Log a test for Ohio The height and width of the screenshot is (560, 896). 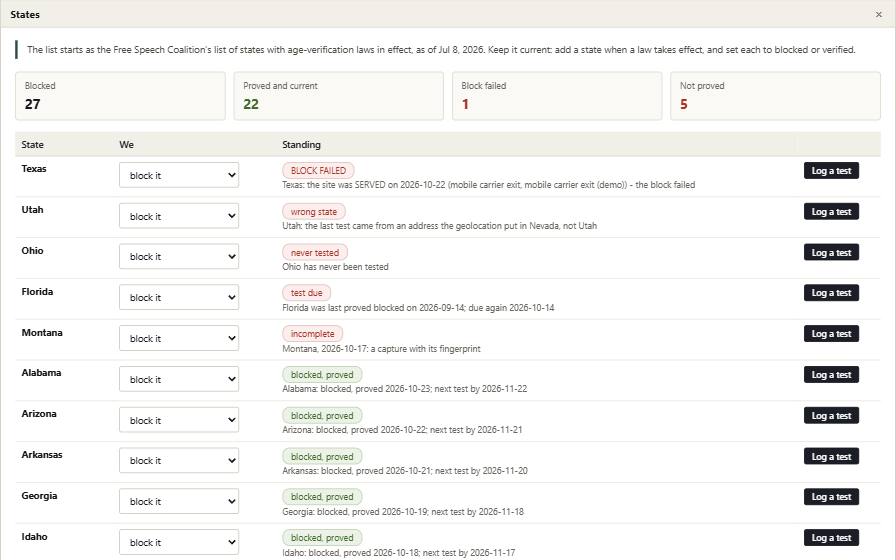[831, 252]
